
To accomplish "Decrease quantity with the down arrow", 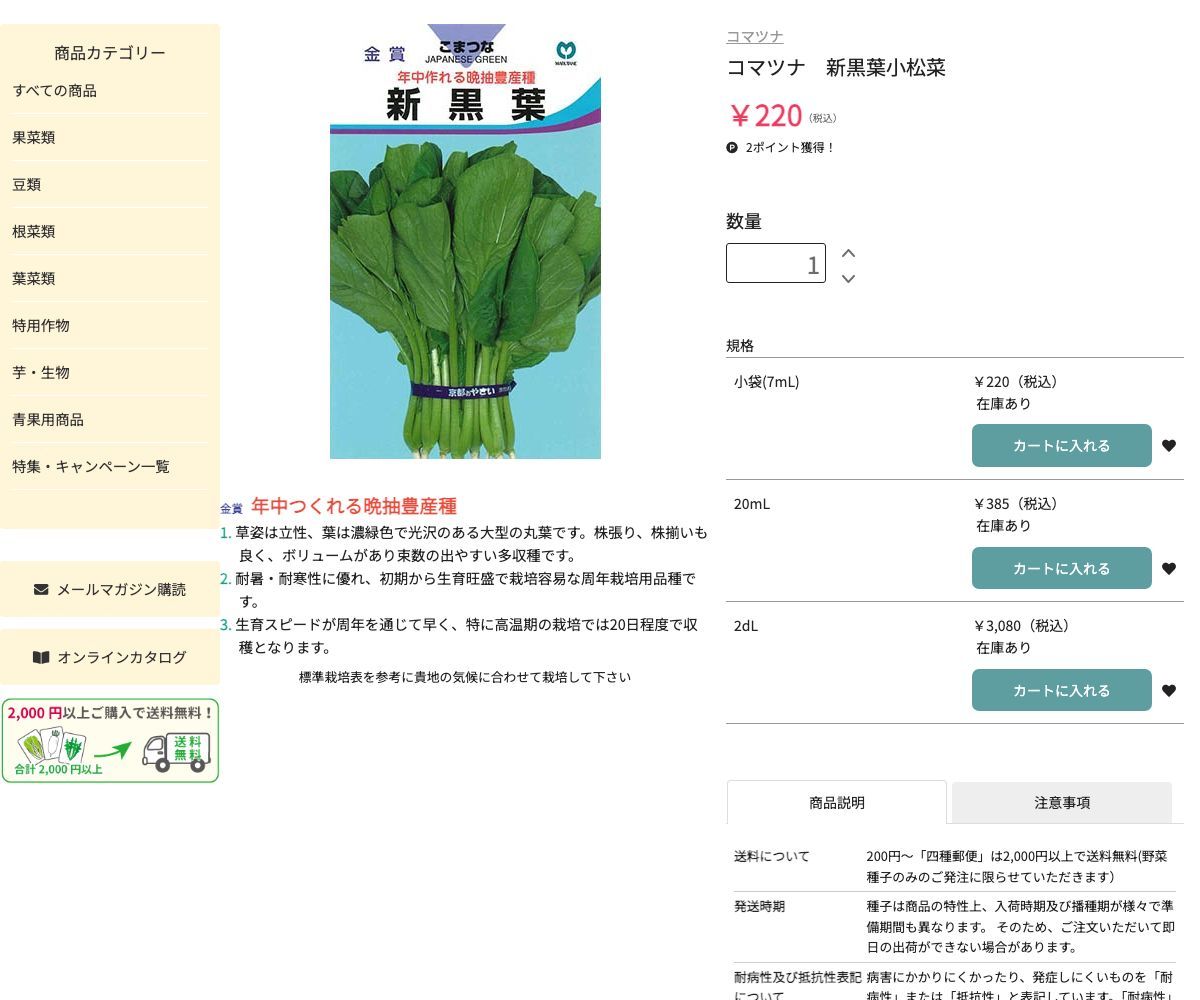I will [848, 278].
